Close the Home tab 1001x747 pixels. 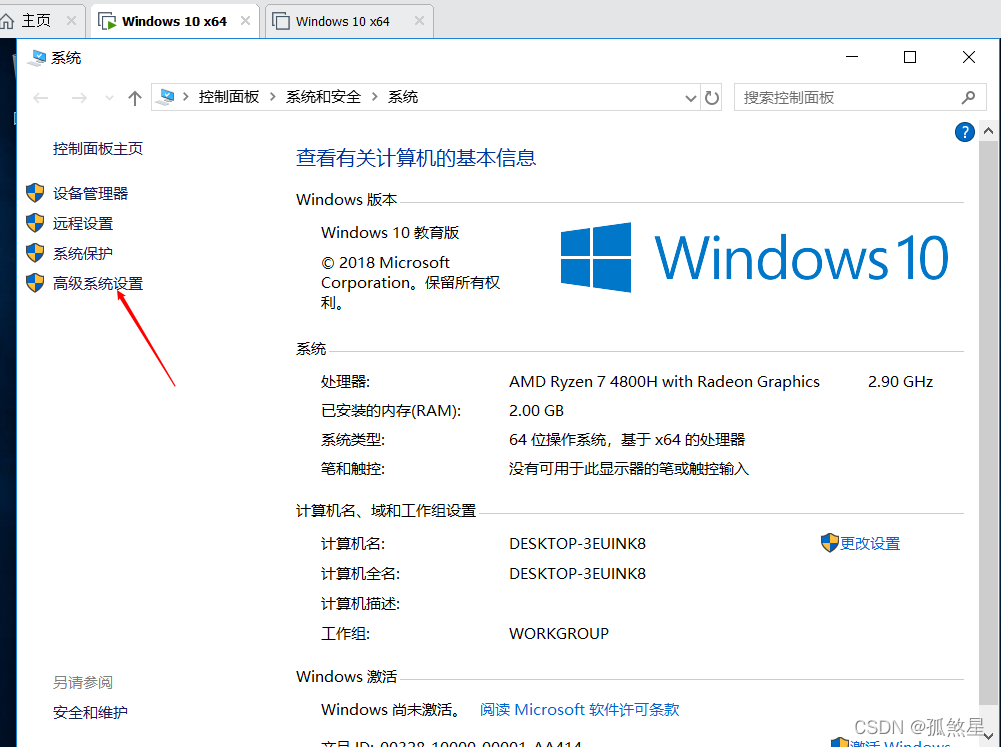coord(72,21)
